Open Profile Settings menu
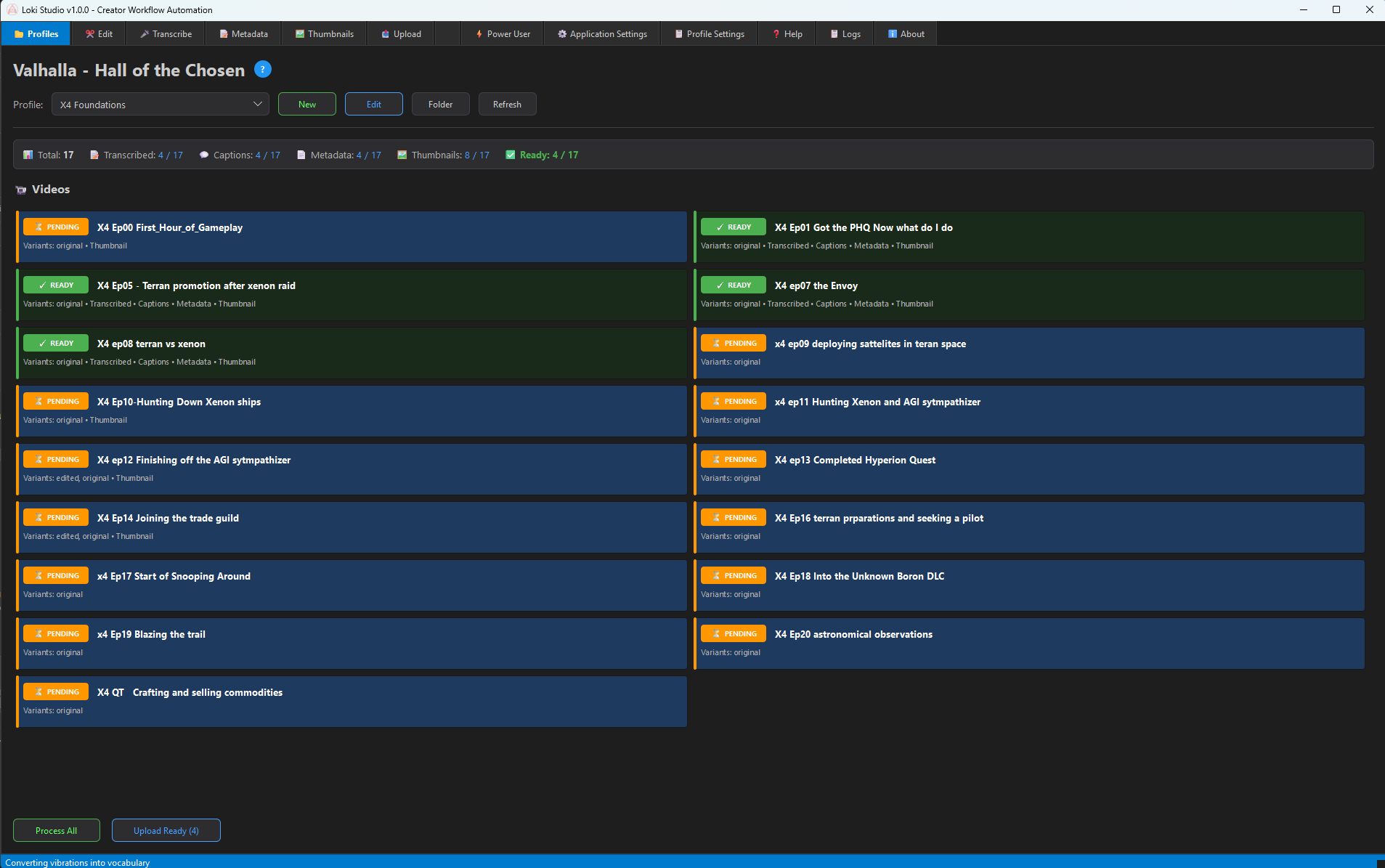The image size is (1385, 868). (x=708, y=33)
